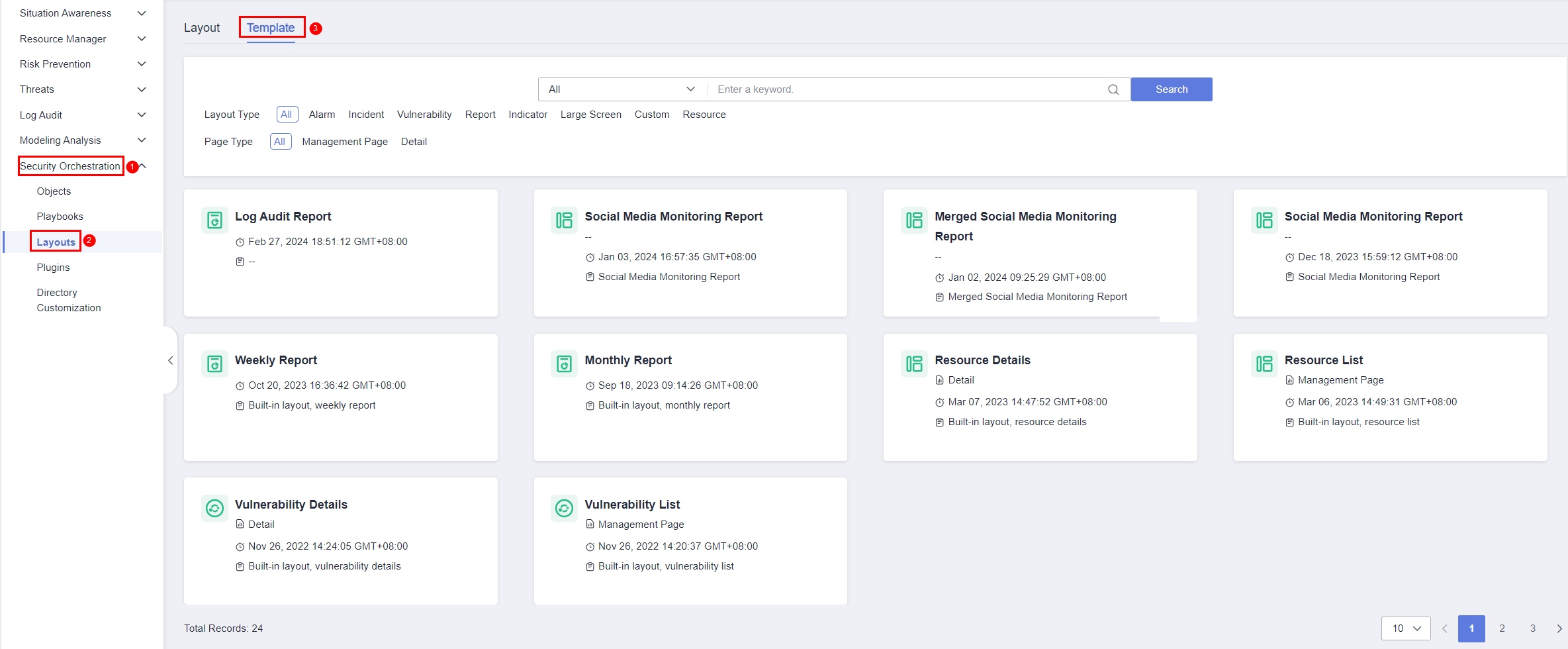The width and height of the screenshot is (1568, 649).
Task: Select the Alarm layout type filter
Action: pos(322,115)
